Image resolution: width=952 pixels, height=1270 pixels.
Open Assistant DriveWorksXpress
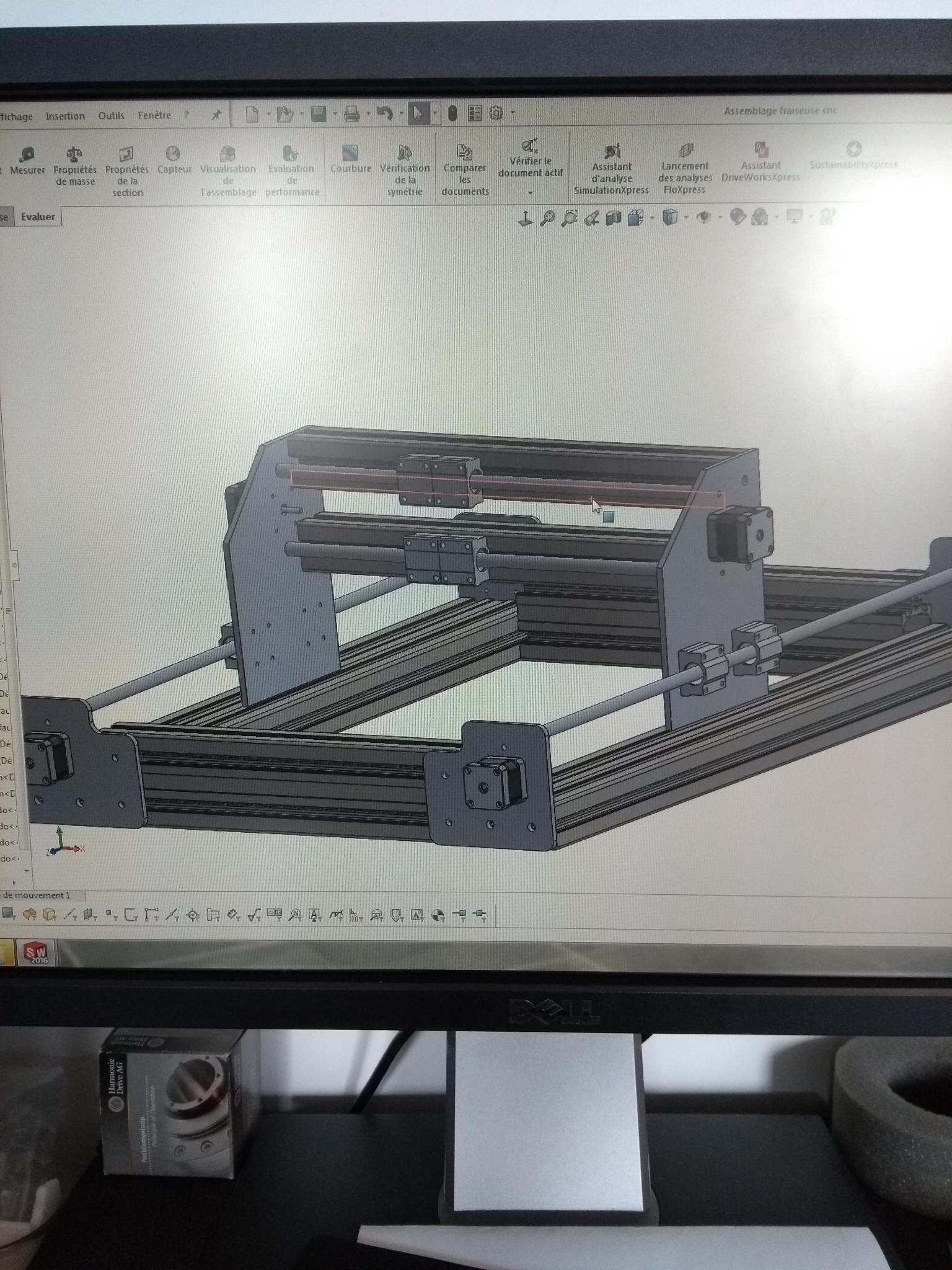click(x=760, y=162)
